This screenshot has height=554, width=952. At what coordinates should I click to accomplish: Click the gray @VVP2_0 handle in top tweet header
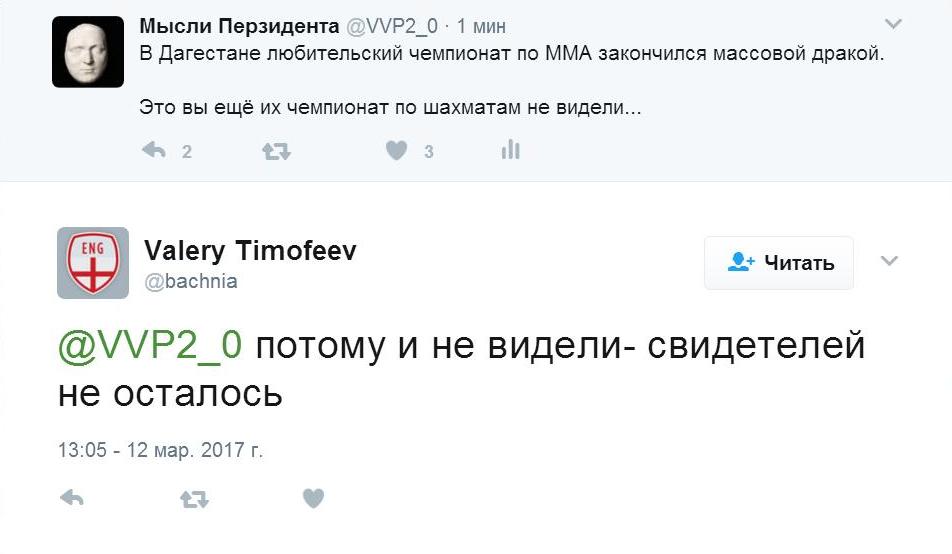point(392,27)
